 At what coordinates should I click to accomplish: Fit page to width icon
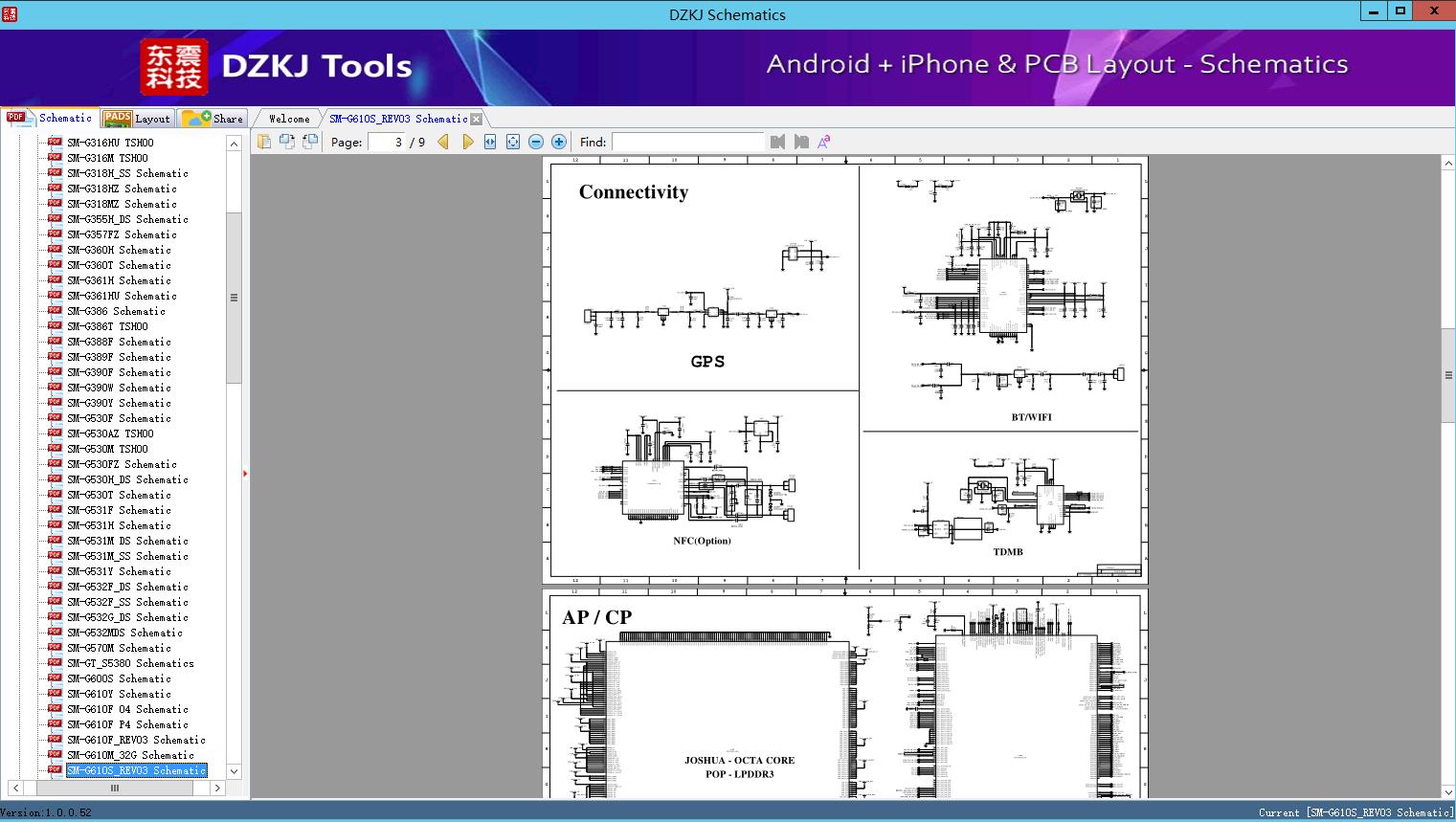(490, 142)
